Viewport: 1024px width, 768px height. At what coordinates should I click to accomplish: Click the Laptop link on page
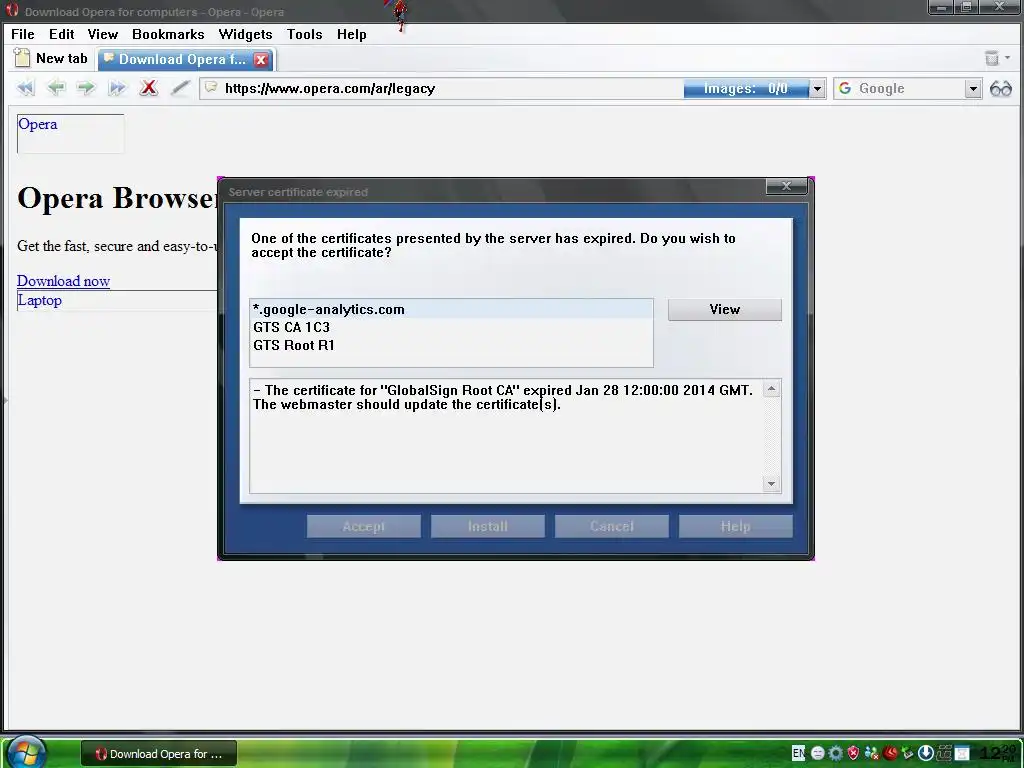39,300
